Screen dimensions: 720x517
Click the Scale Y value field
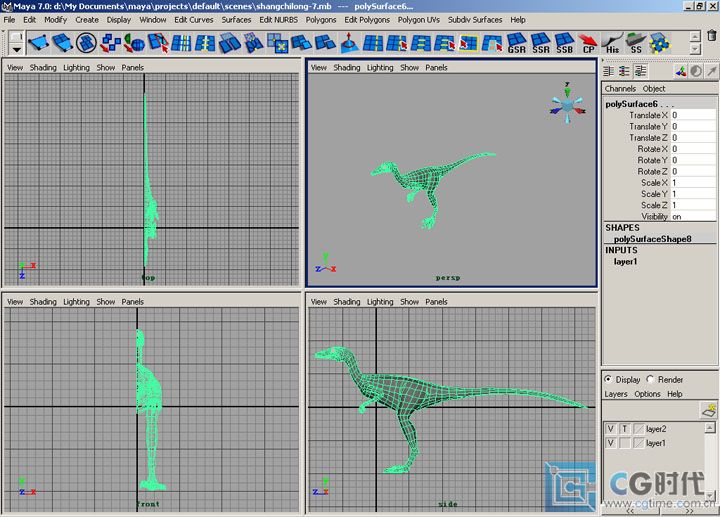coord(693,194)
